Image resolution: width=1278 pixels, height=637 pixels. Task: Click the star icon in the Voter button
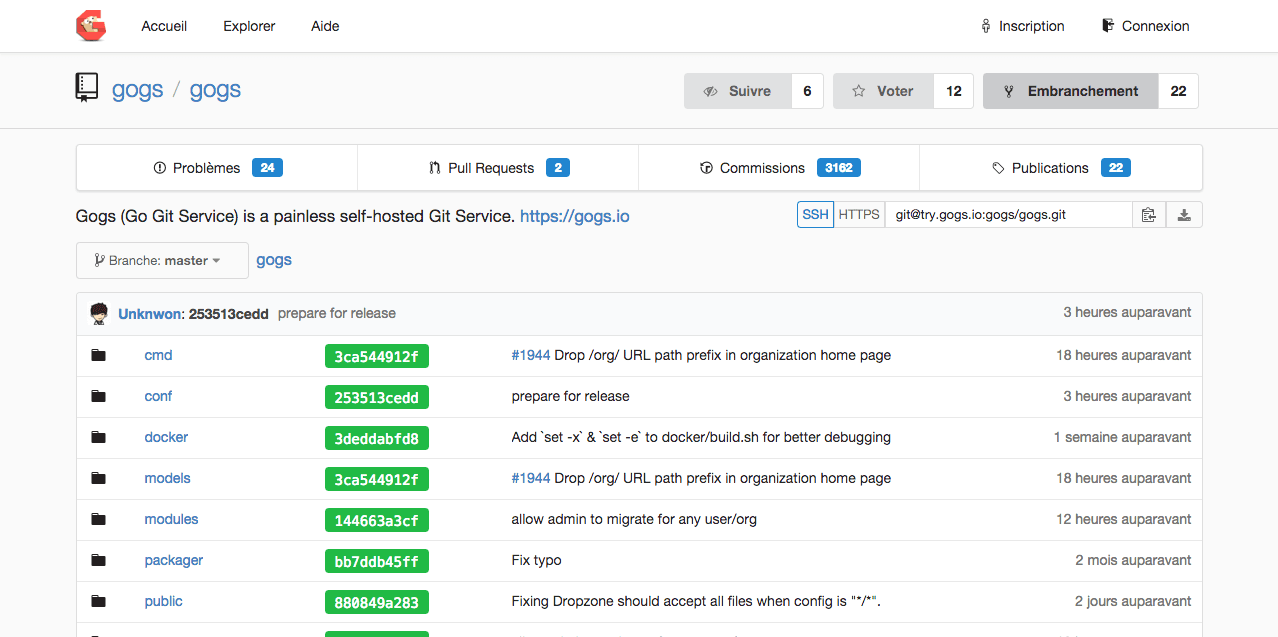(x=858, y=91)
